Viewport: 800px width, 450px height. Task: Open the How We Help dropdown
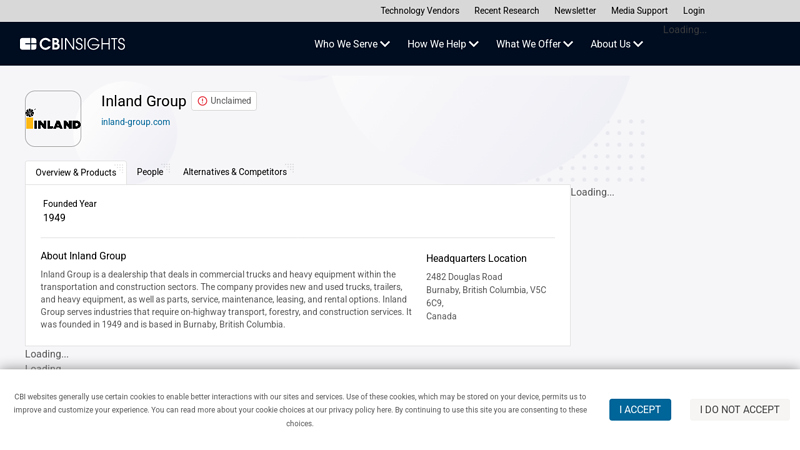pos(443,44)
